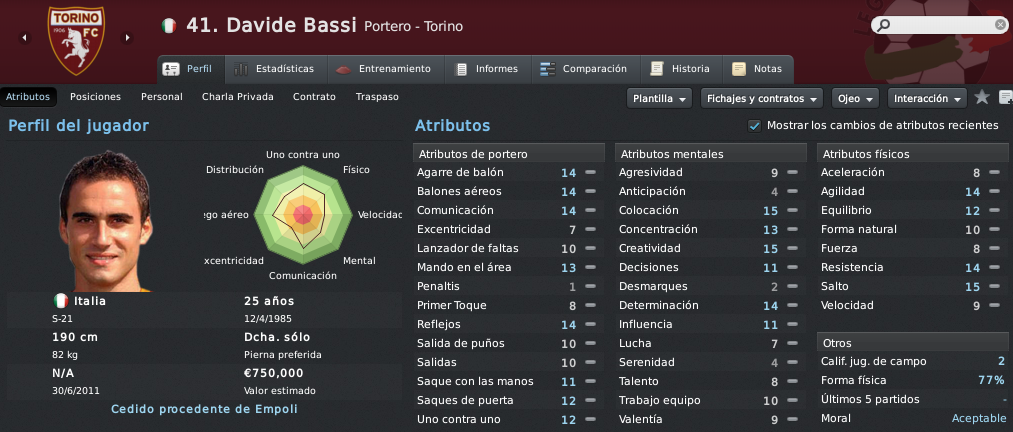Click the attribute radar chart polygon
This screenshot has height=432, width=1013.
(302, 215)
